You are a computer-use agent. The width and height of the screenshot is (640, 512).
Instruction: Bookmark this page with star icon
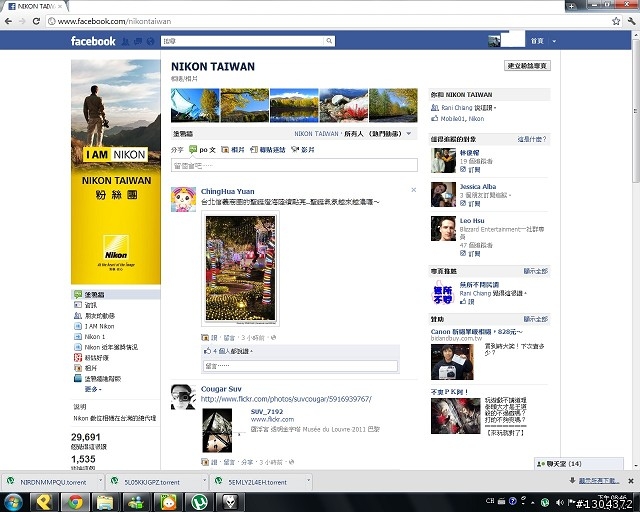pyautogui.click(x=616, y=21)
